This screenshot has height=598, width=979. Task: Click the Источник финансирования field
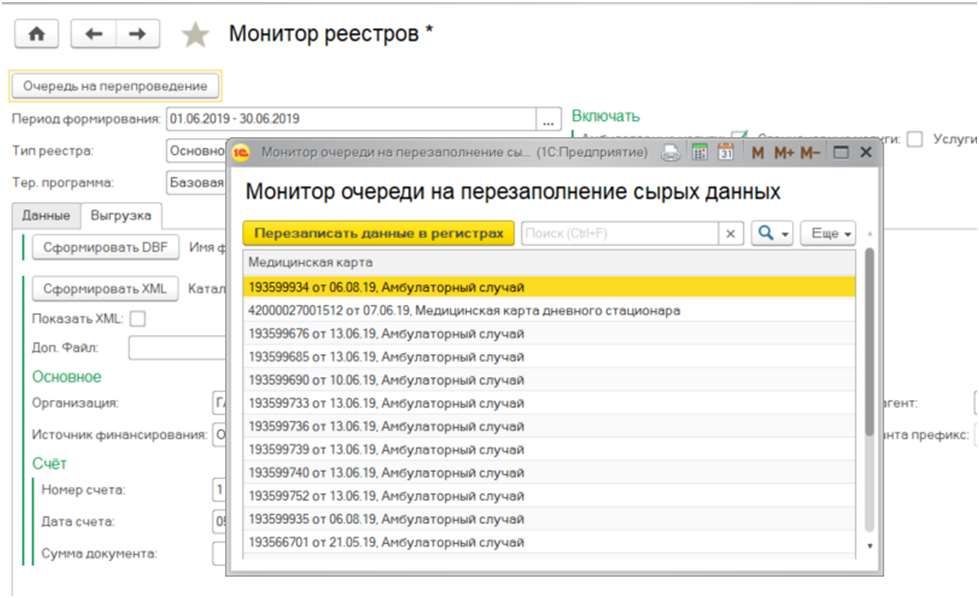(x=219, y=434)
